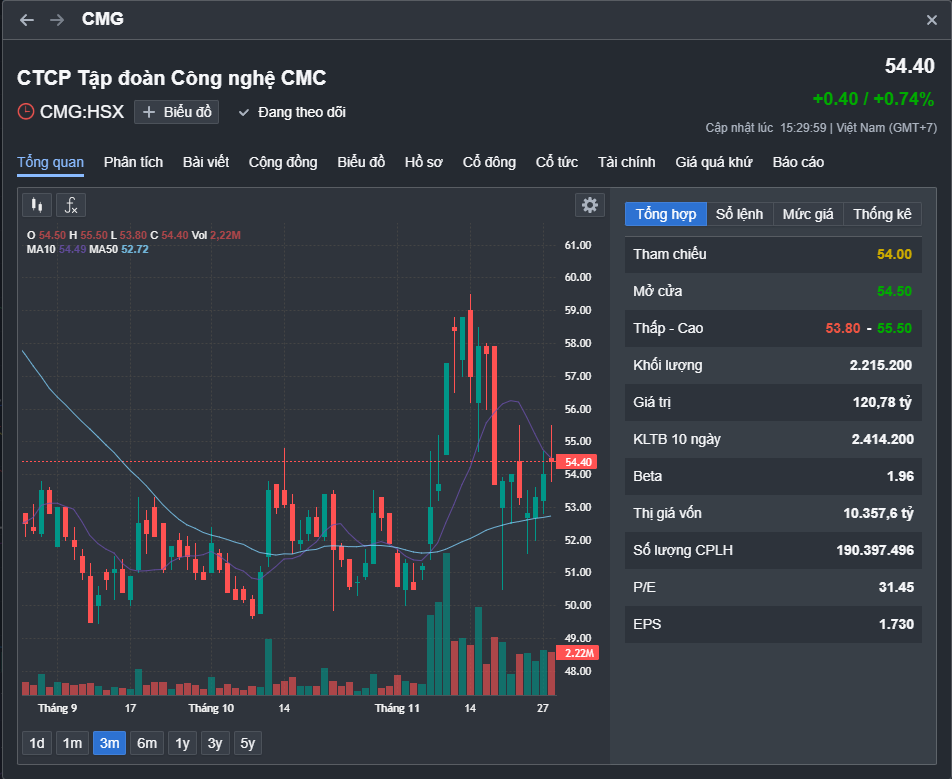This screenshot has height=779, width=952.
Task: Select the Sổ lệnh panel tab
Action: [739, 214]
